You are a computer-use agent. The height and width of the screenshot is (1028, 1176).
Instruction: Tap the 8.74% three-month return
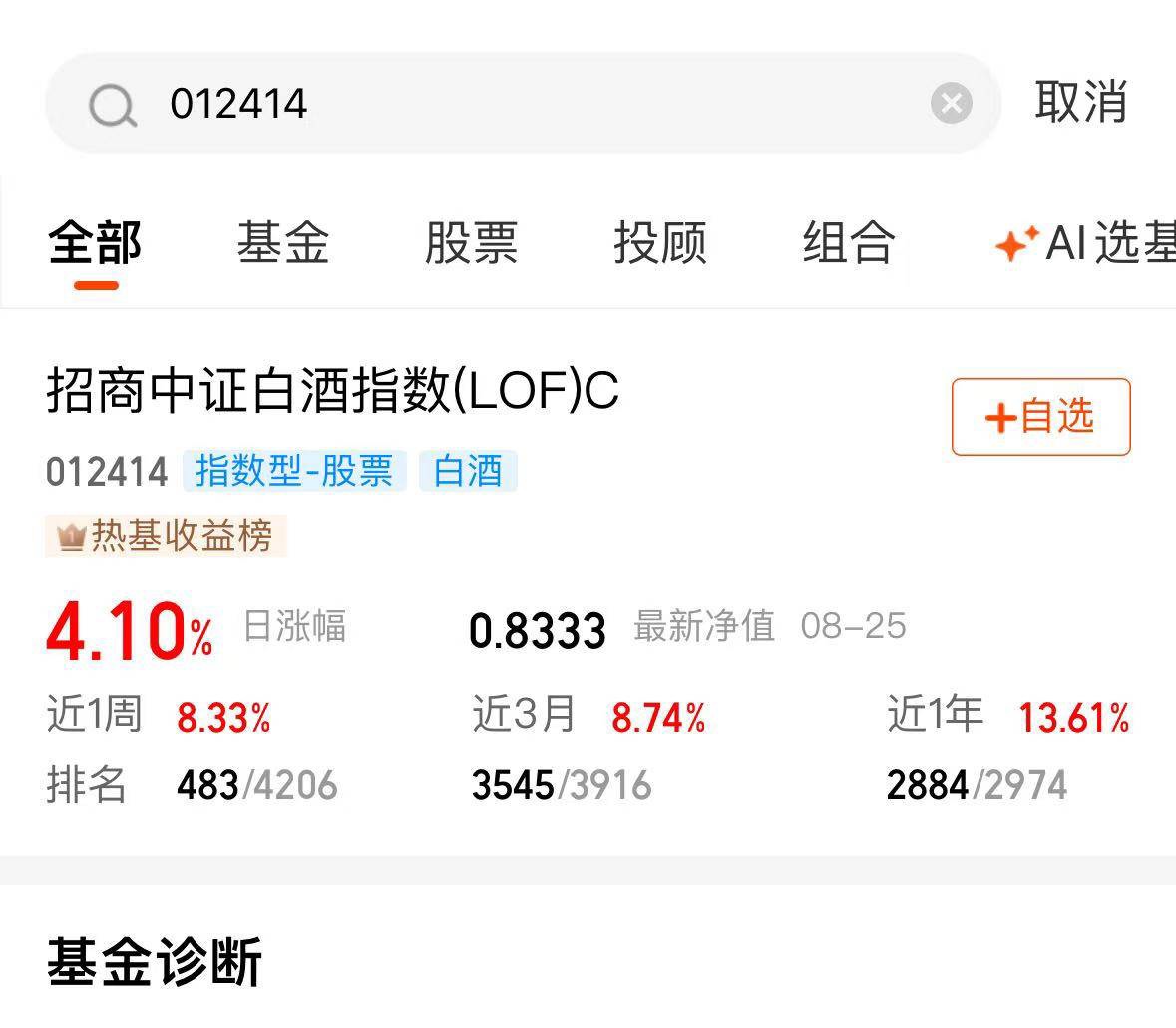(658, 717)
